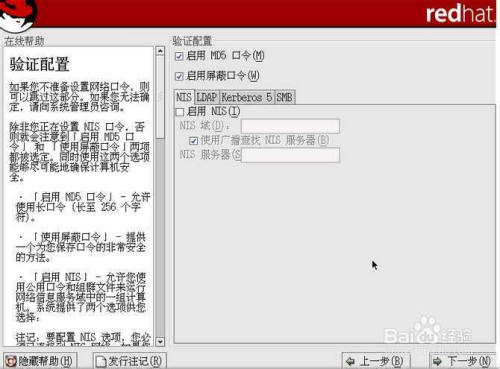
Task: Select the NIS tab
Action: [x=184, y=97]
